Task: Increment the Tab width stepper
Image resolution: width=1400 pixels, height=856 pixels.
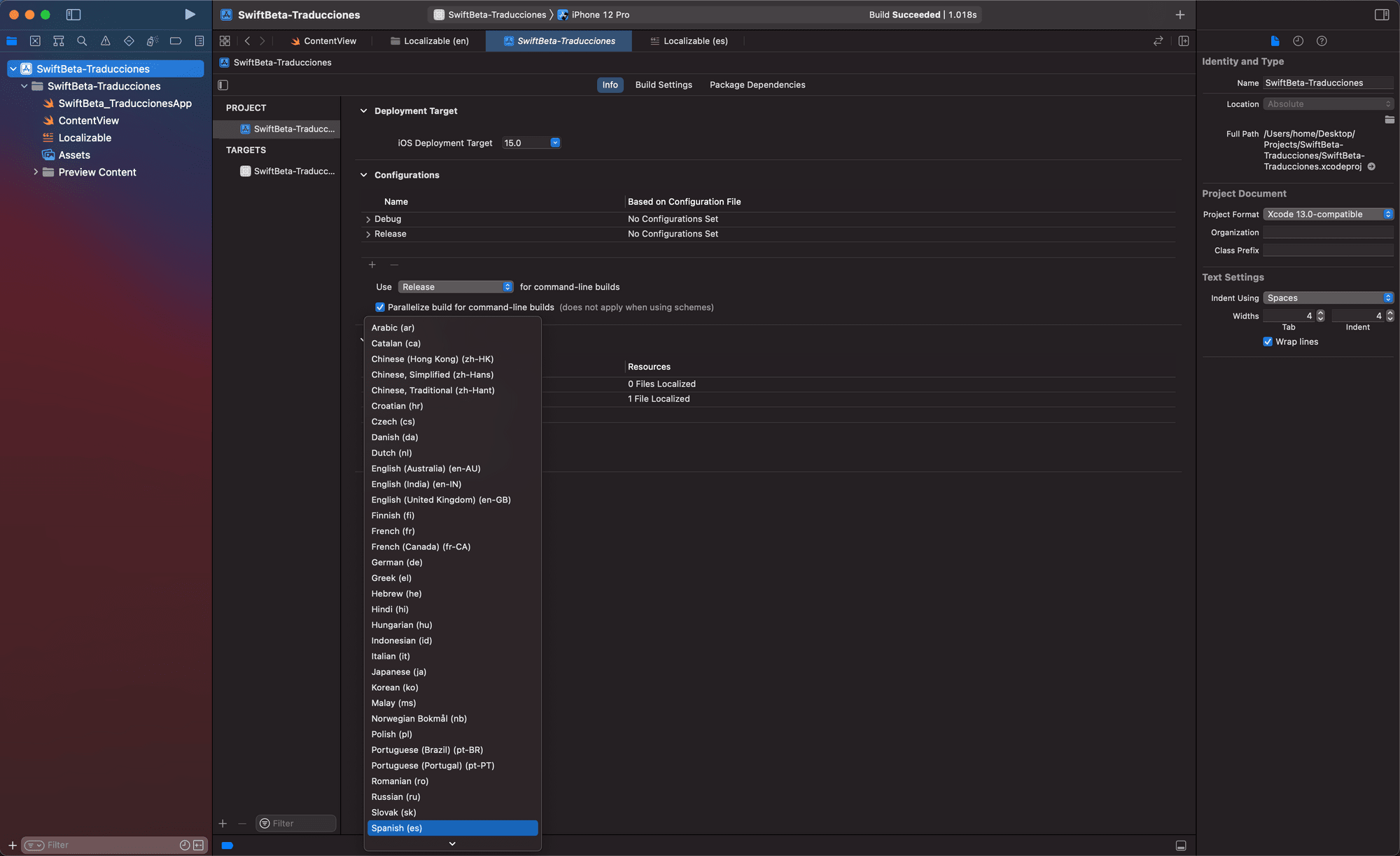Action: [x=1320, y=313]
